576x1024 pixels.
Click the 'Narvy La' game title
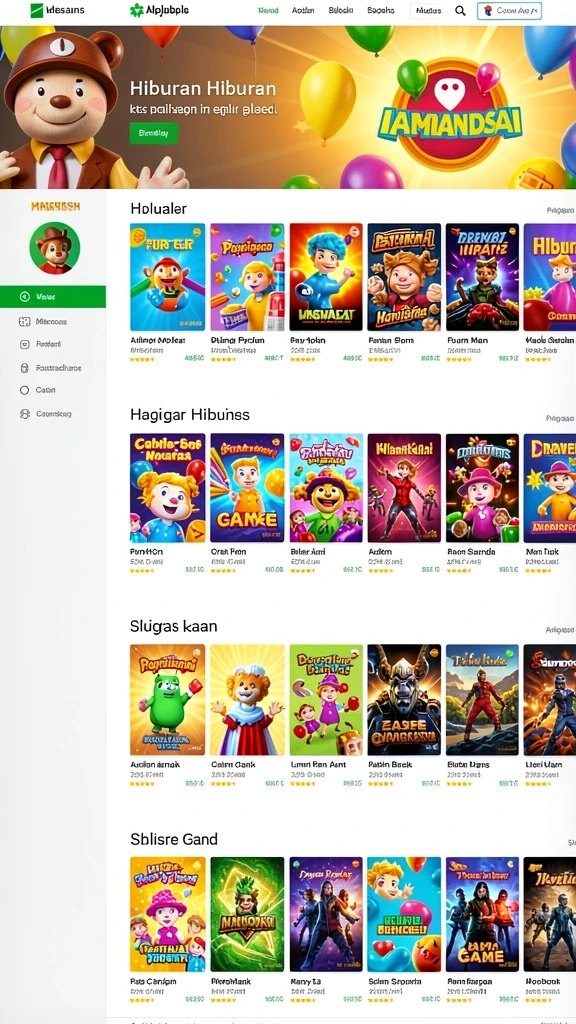[304, 981]
